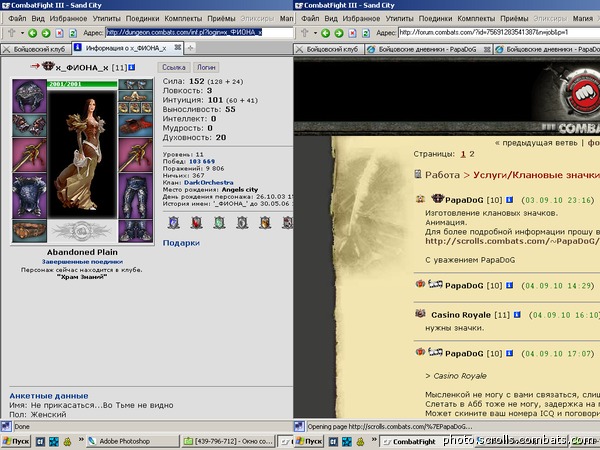Open Магия menu in right window
The width and height of the screenshot is (600, 450).
click(x=583, y=18)
